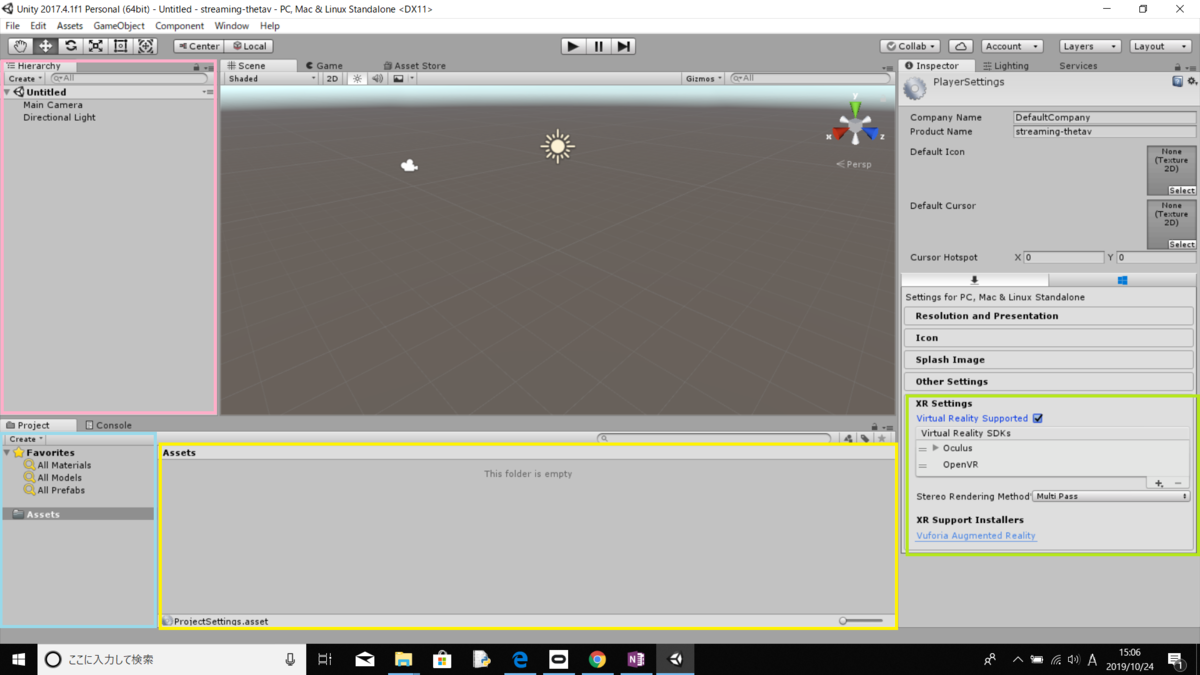This screenshot has height=675, width=1200.
Task: Click the Company Name input field
Action: 1104,117
